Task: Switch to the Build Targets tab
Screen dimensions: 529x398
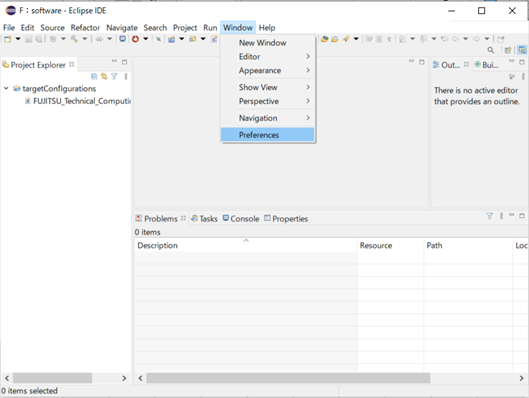Action: tap(486, 65)
